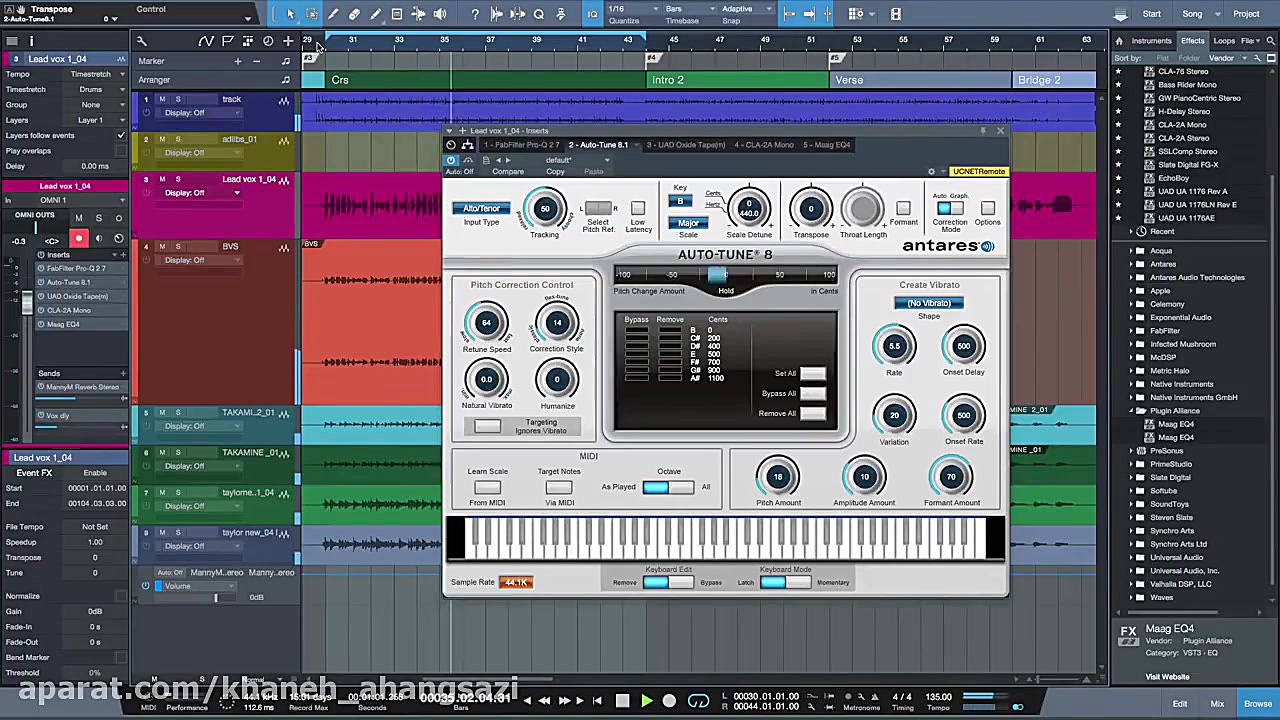Toggle Targeting Ignores Vibrato
Image resolution: width=1280 pixels, height=720 pixels.
[487, 427]
